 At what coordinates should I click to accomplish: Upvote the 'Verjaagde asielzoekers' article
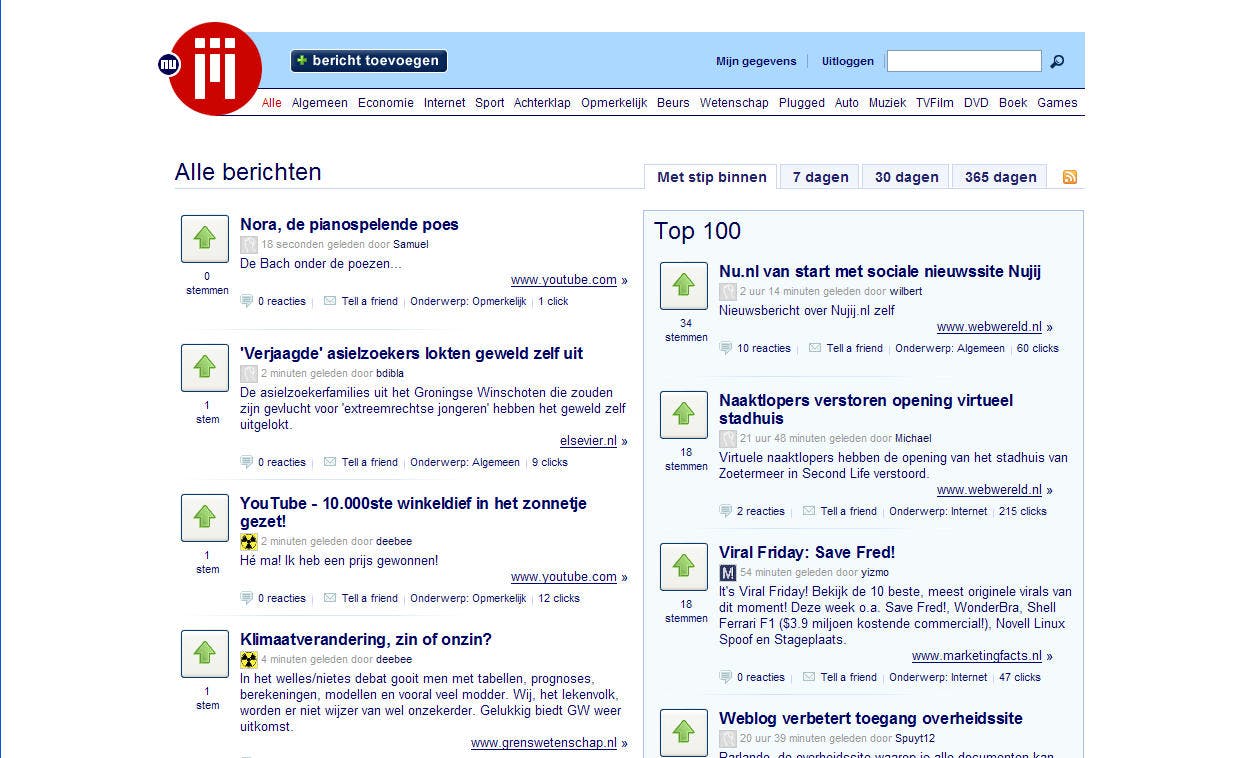204,368
